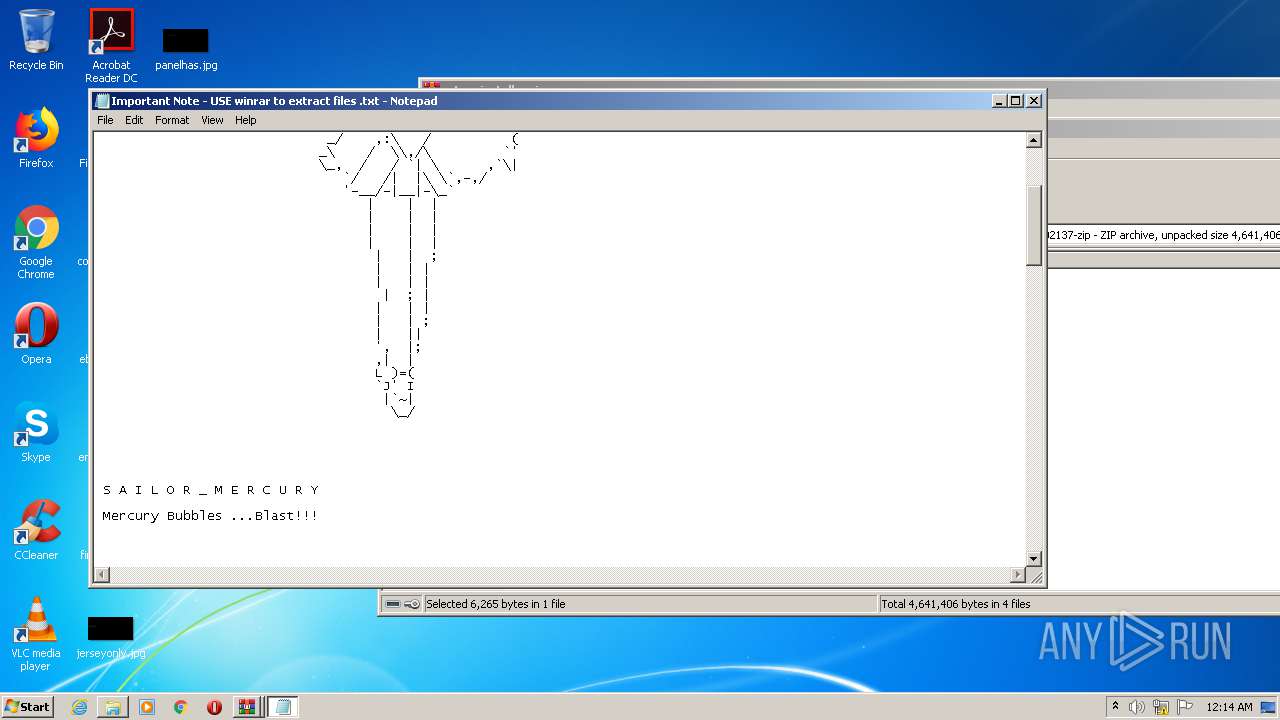Open the Start menu
Viewport: 1280px width, 720px height.
click(x=28, y=707)
